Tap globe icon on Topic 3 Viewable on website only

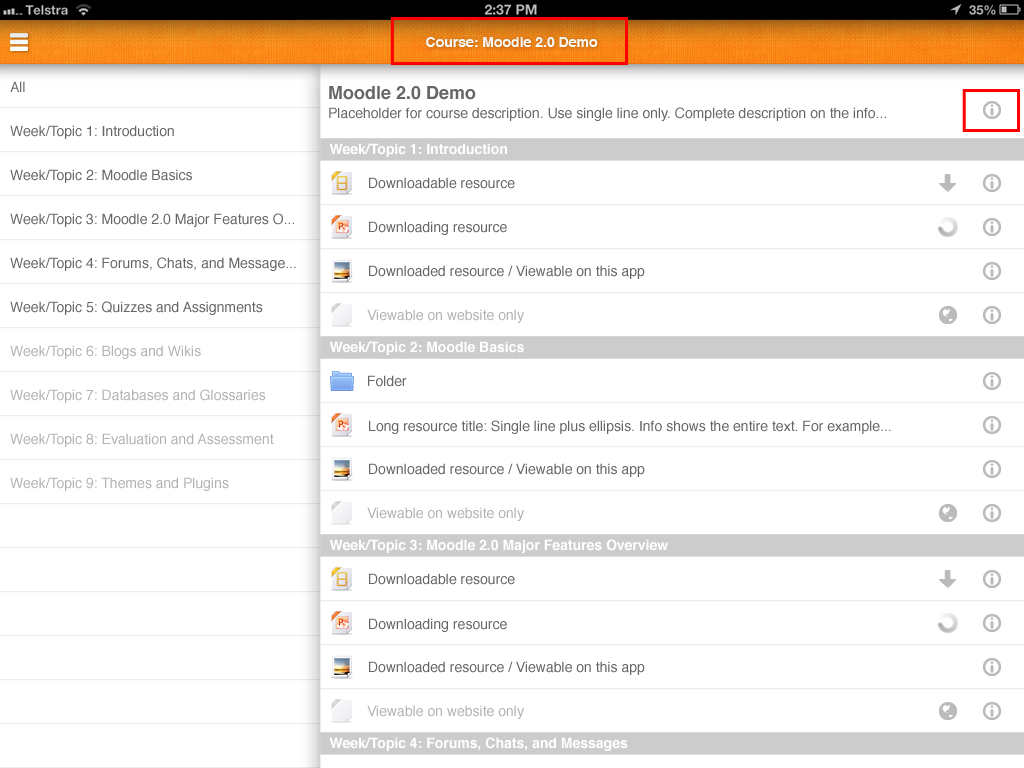(x=948, y=711)
